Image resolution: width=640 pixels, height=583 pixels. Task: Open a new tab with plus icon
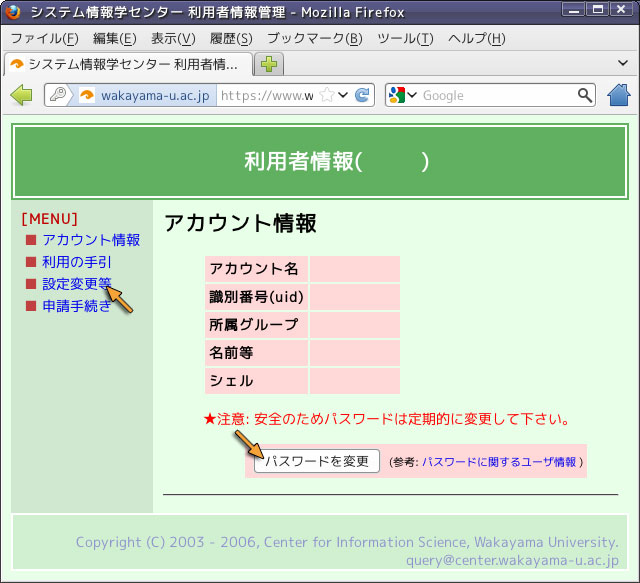(x=269, y=64)
